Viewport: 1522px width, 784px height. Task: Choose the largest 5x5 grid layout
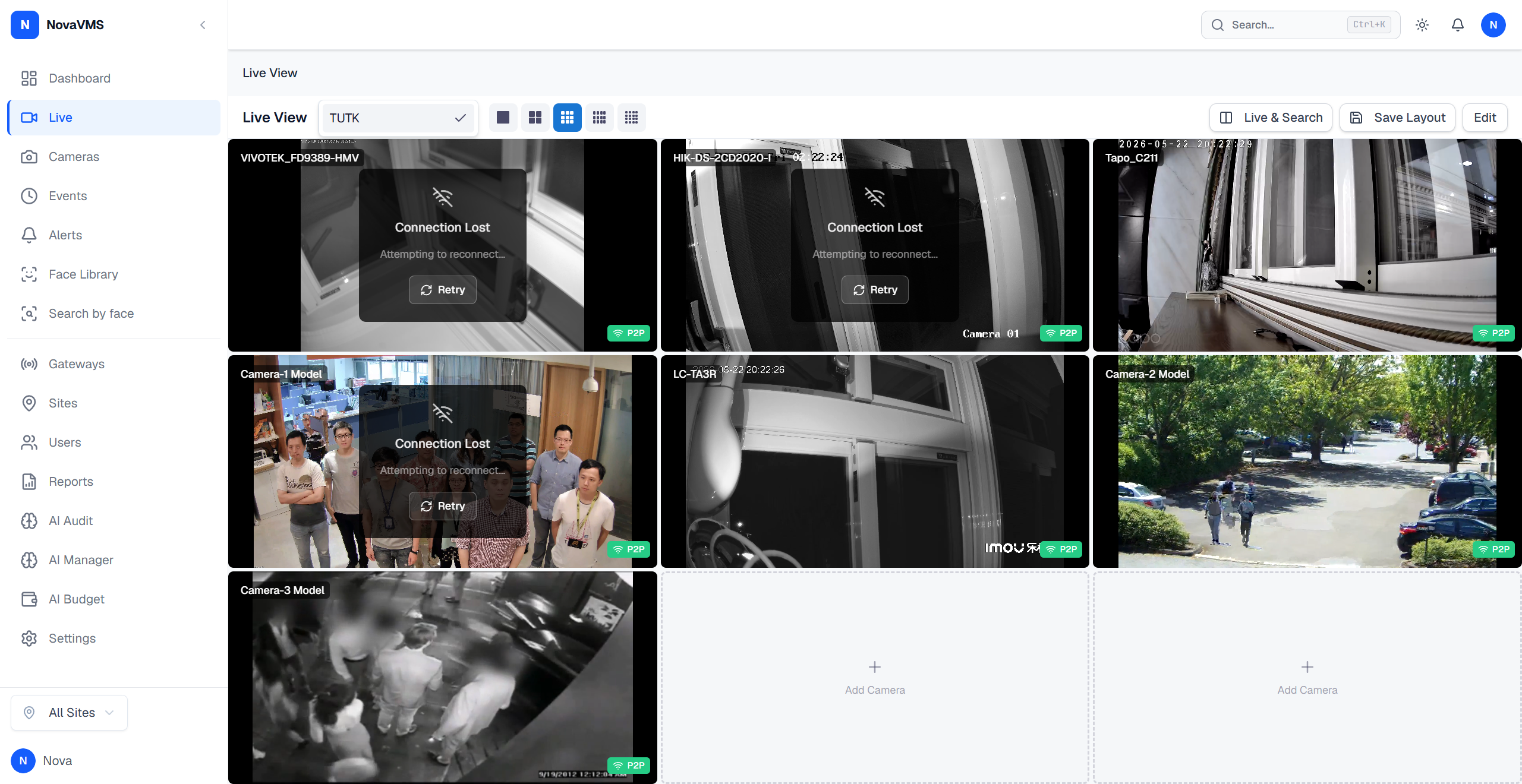(x=631, y=118)
